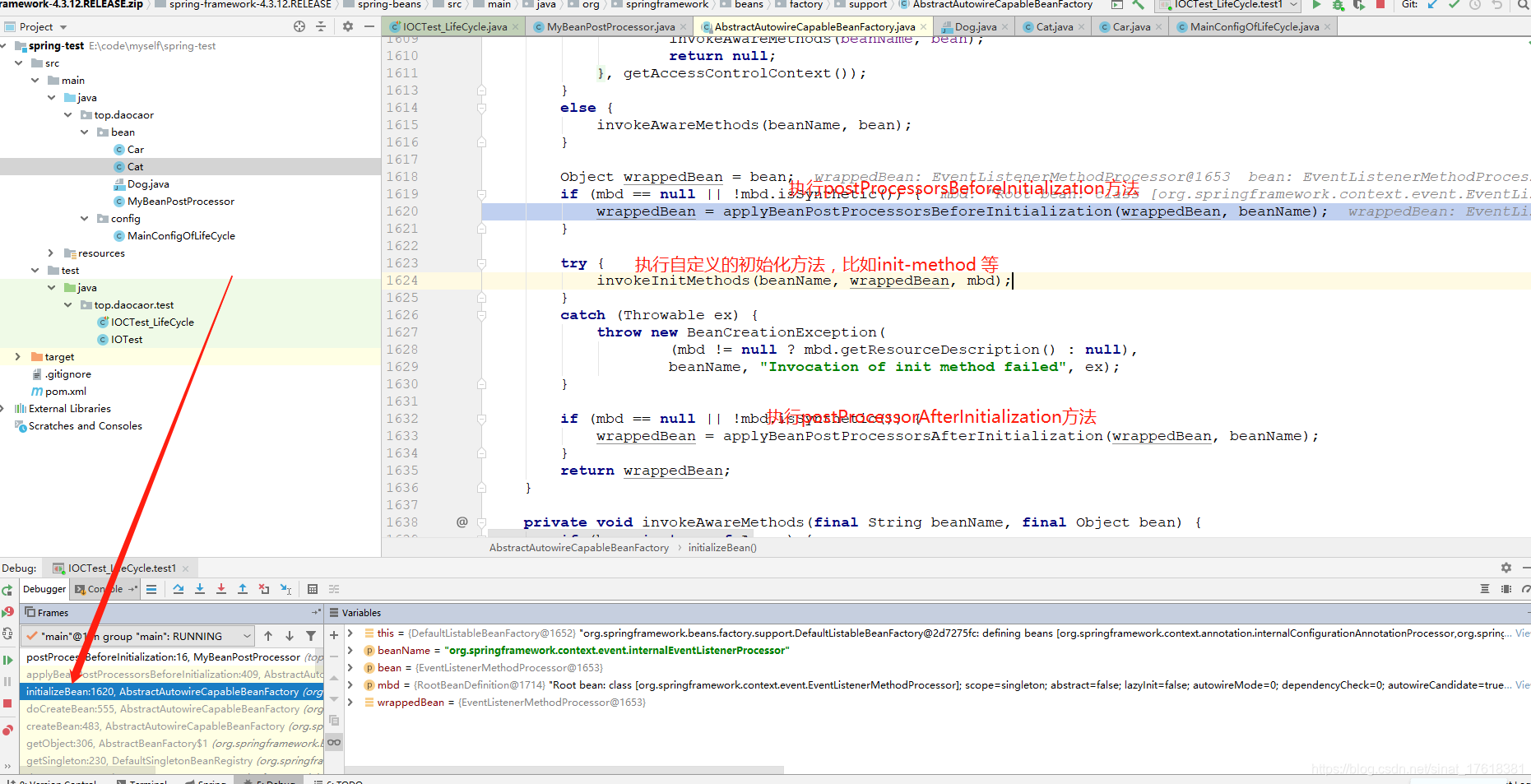Start debugging with the bug icon

pos(1338,5)
